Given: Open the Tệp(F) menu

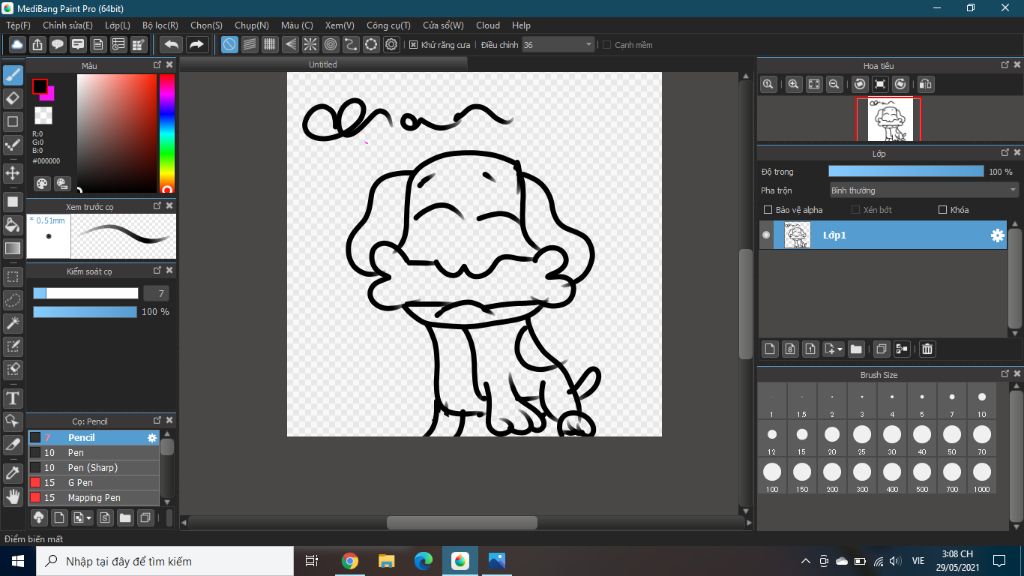Looking at the screenshot, I should (18, 25).
